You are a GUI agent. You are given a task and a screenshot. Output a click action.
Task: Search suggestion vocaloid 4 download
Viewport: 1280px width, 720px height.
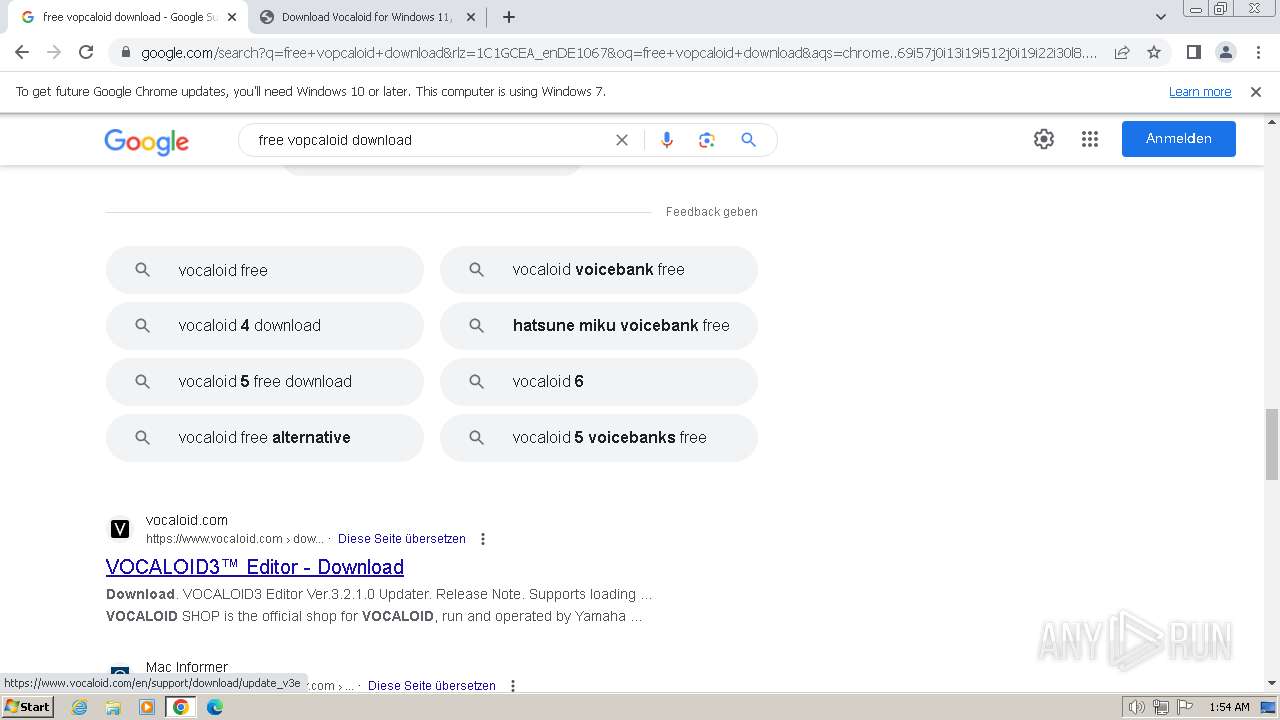click(265, 326)
